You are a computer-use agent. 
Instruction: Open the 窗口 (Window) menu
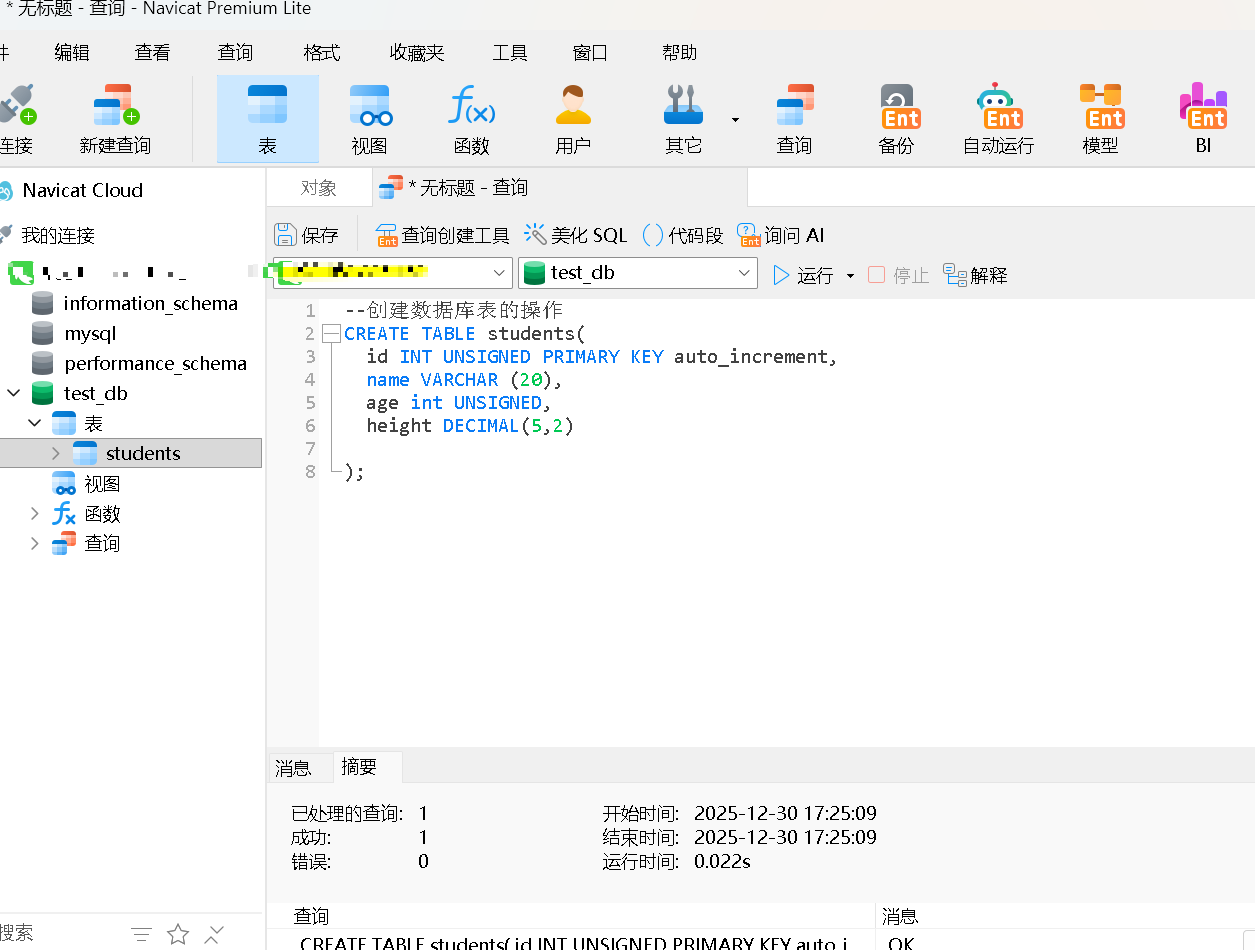[x=590, y=53]
